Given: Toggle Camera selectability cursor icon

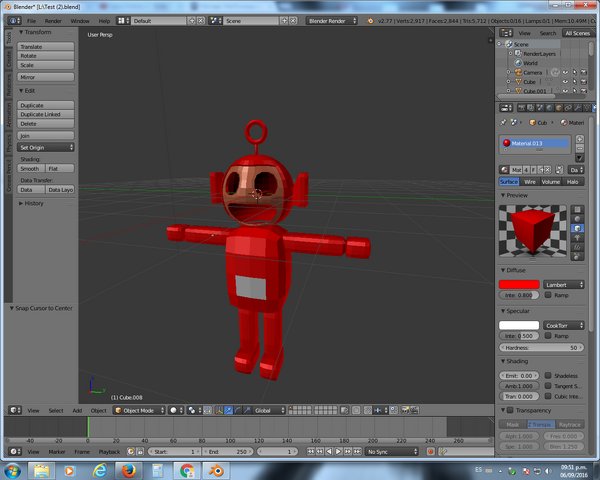Looking at the screenshot, I should coord(575,72).
